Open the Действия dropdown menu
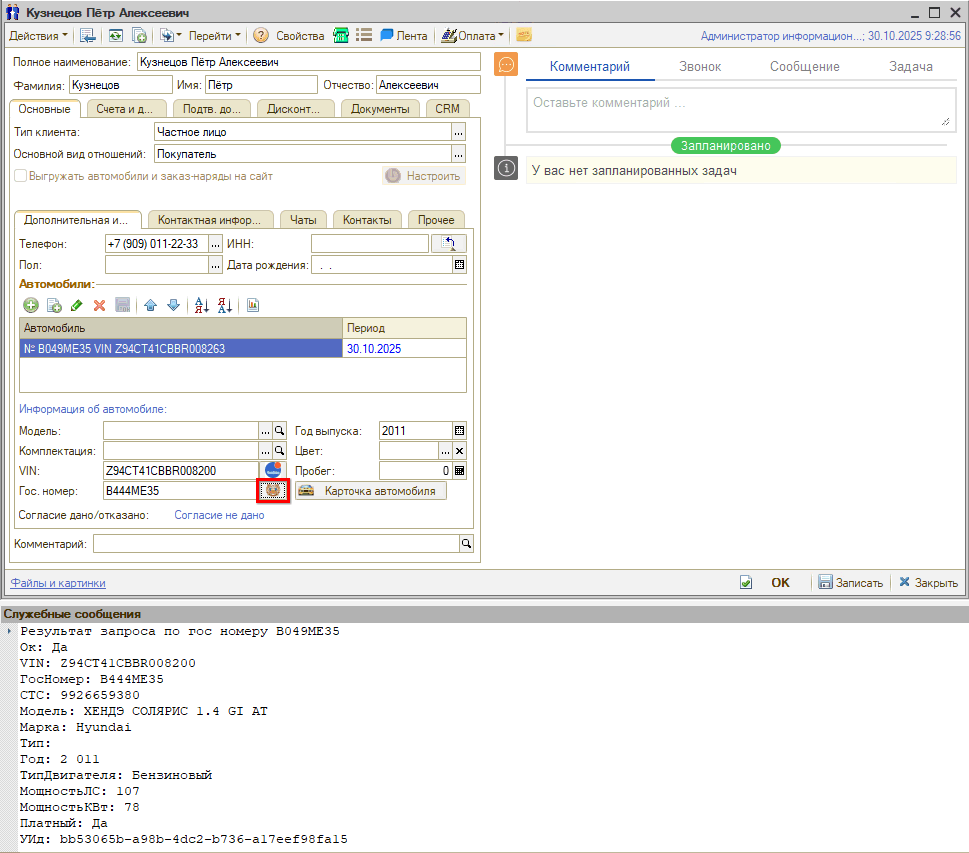This screenshot has width=969, height=853. (x=38, y=36)
